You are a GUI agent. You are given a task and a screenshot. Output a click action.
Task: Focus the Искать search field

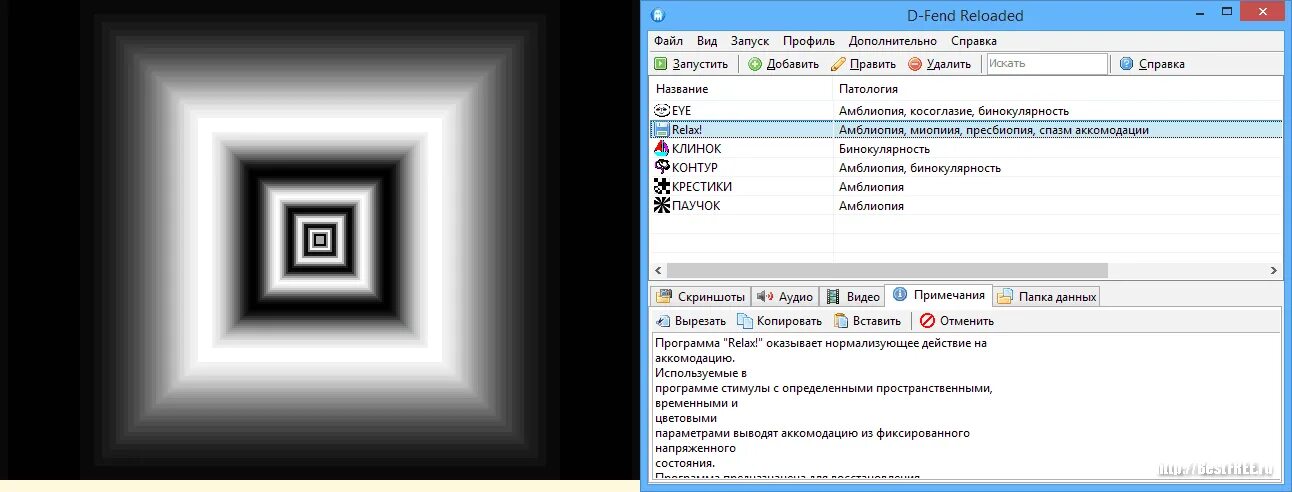pos(1047,64)
